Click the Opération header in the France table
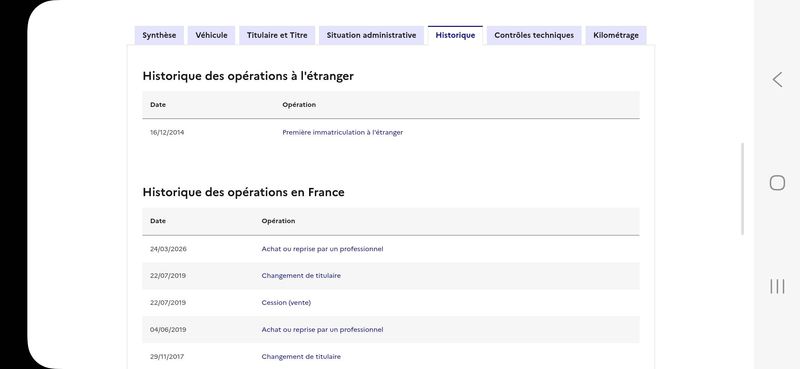 278,221
